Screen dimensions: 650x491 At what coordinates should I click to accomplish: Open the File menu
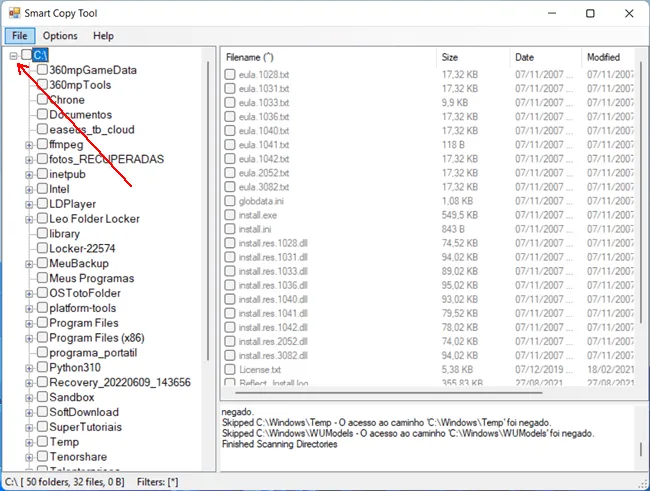coord(19,36)
